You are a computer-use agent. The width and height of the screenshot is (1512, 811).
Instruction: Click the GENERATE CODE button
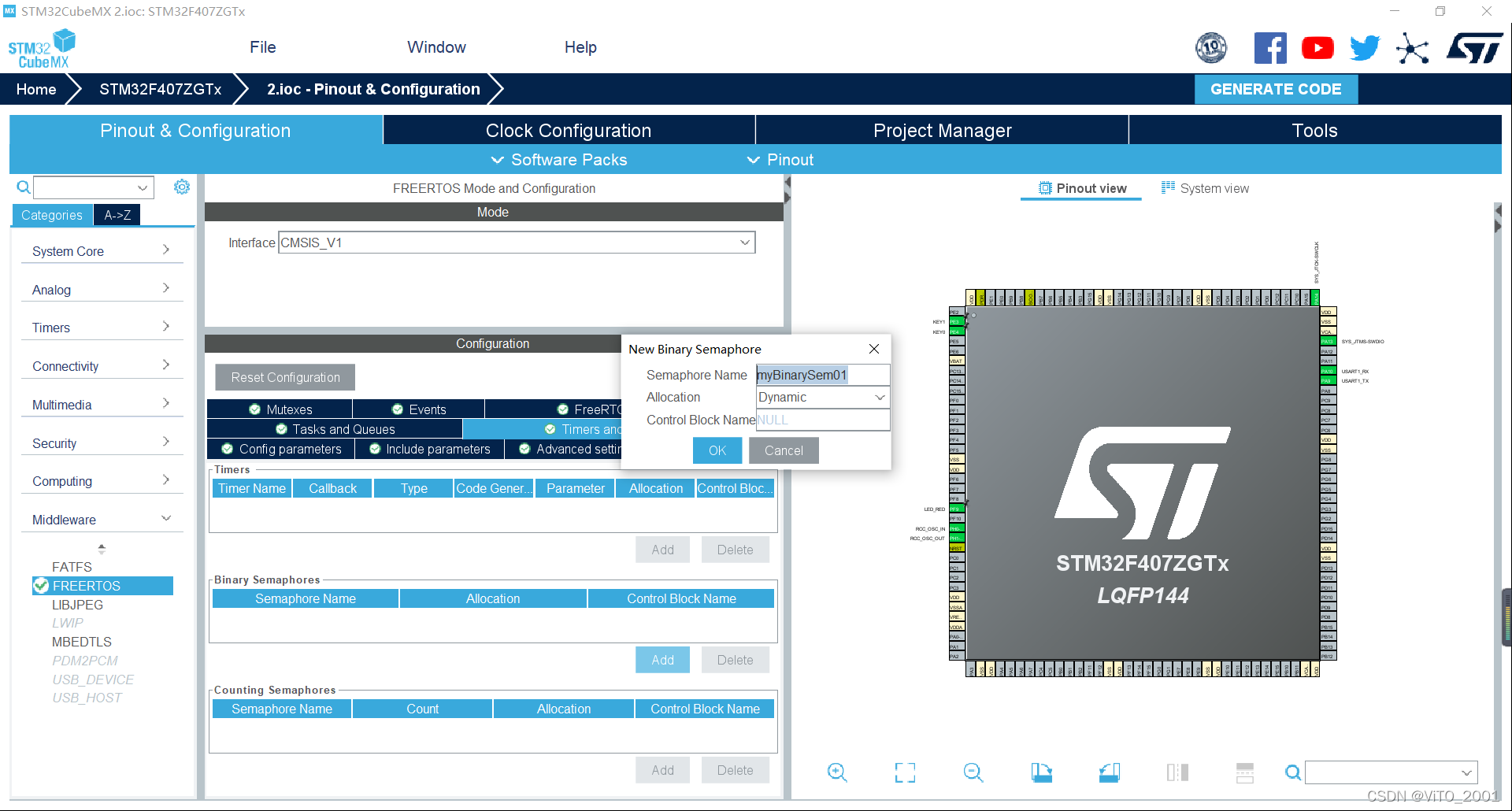[1276, 89]
